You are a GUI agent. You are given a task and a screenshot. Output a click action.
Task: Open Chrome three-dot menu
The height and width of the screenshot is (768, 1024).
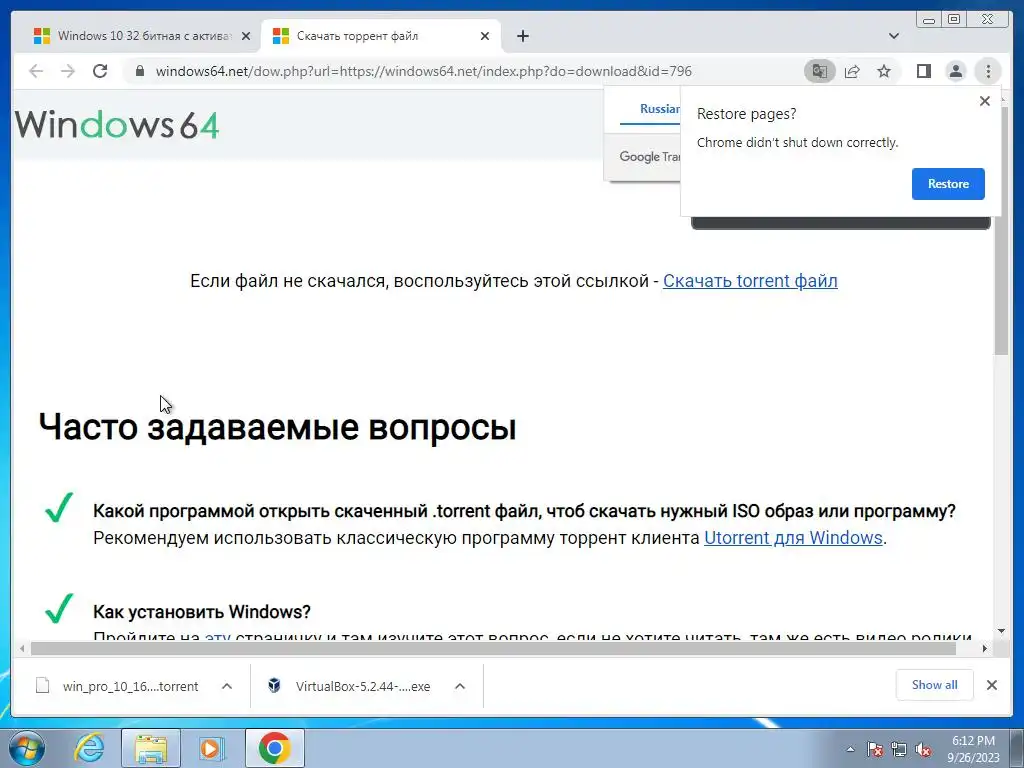coord(988,71)
